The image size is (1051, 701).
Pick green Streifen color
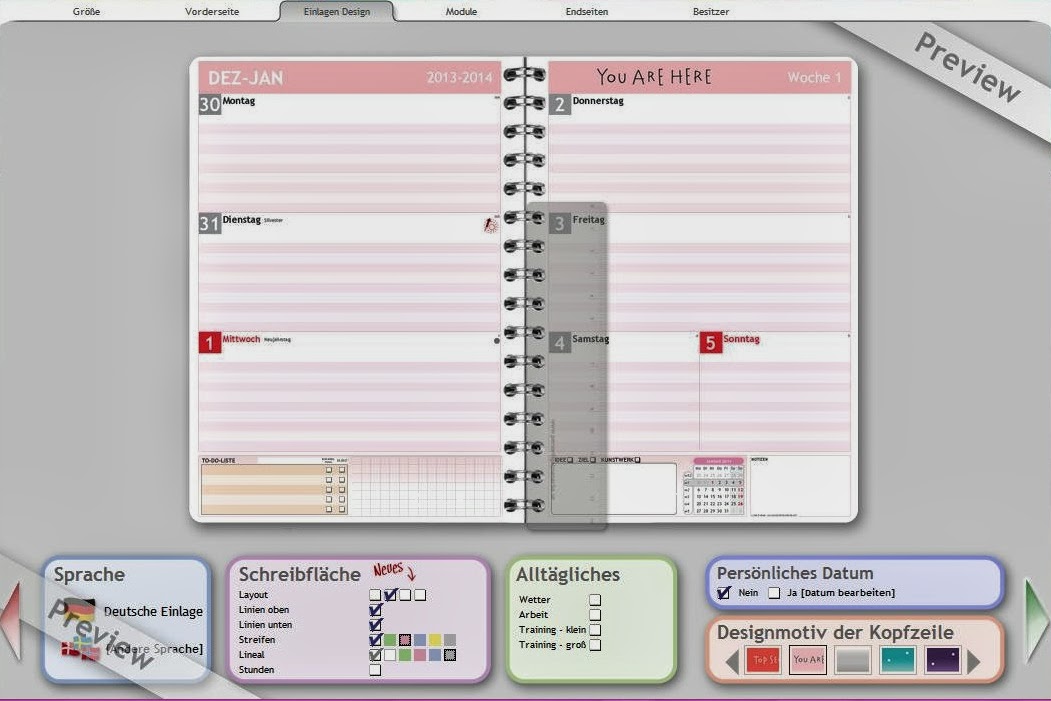point(390,640)
